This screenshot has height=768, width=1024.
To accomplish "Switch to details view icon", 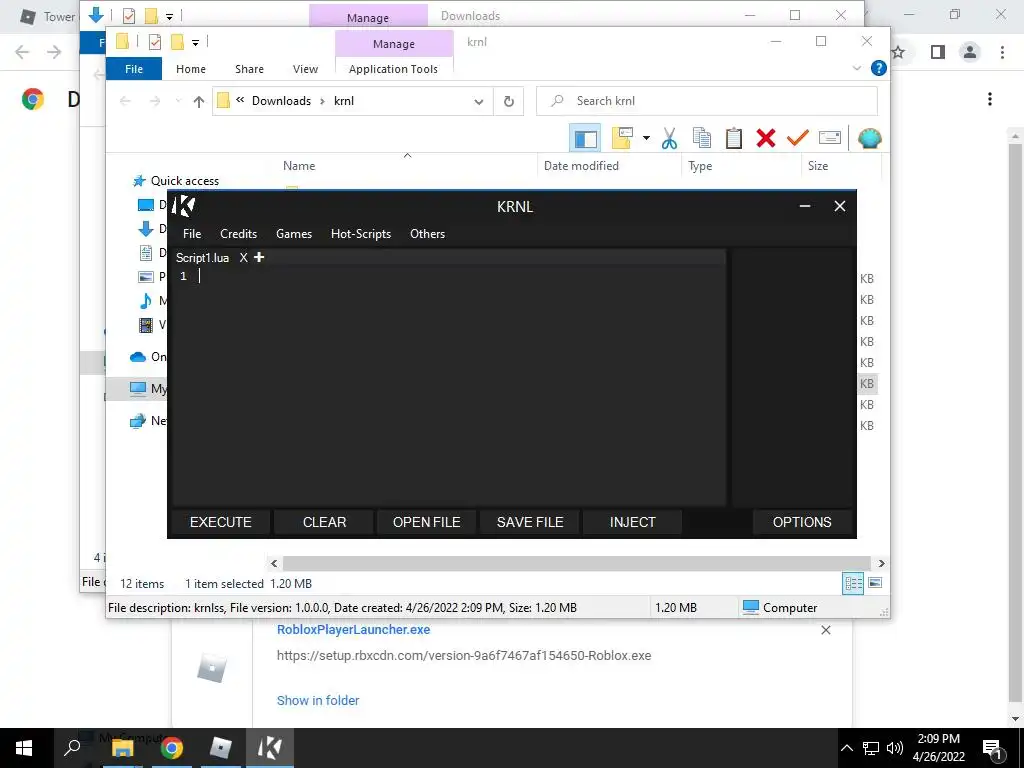I will (x=853, y=583).
